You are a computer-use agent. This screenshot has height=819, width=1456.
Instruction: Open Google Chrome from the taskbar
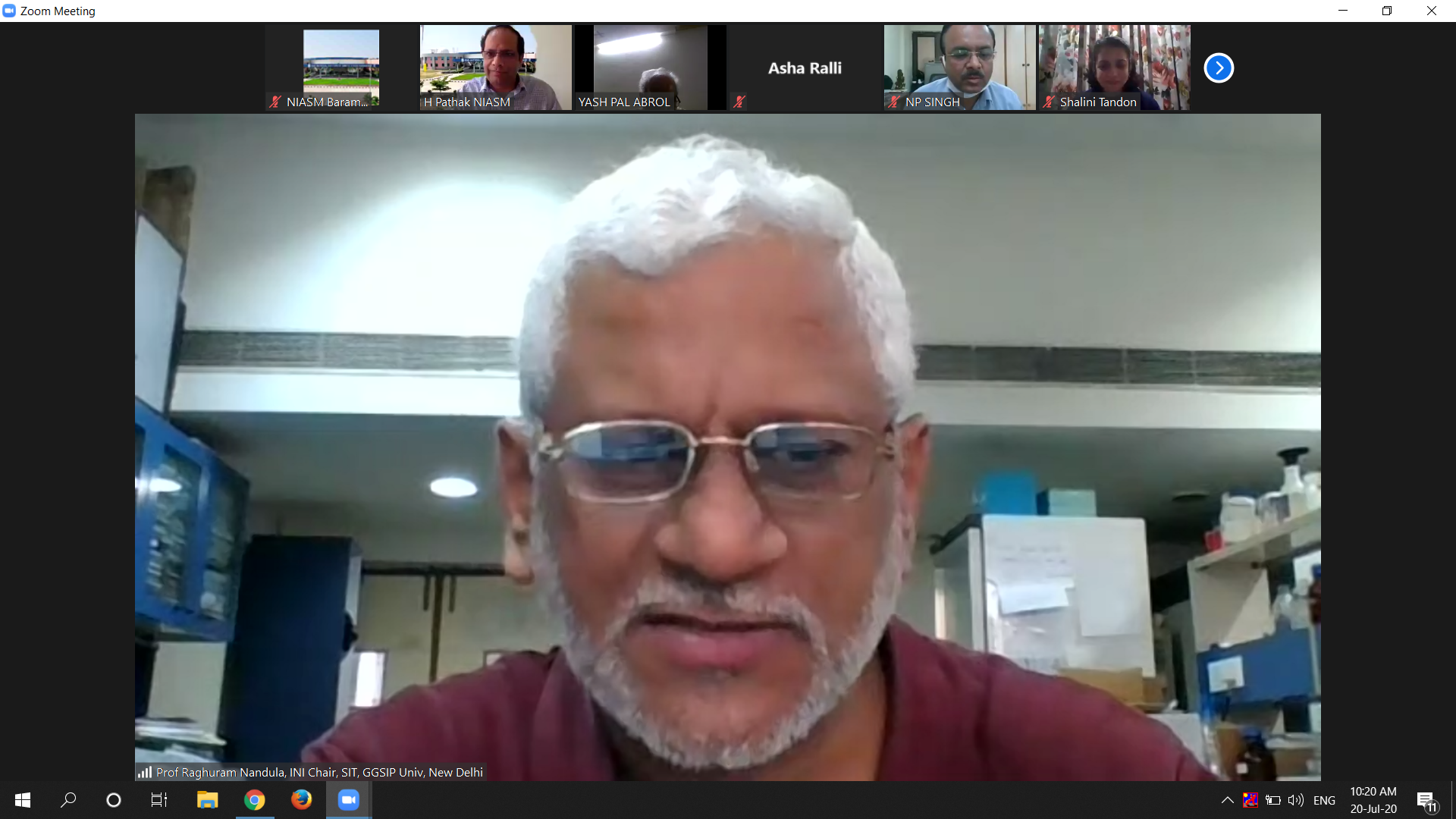(x=255, y=800)
